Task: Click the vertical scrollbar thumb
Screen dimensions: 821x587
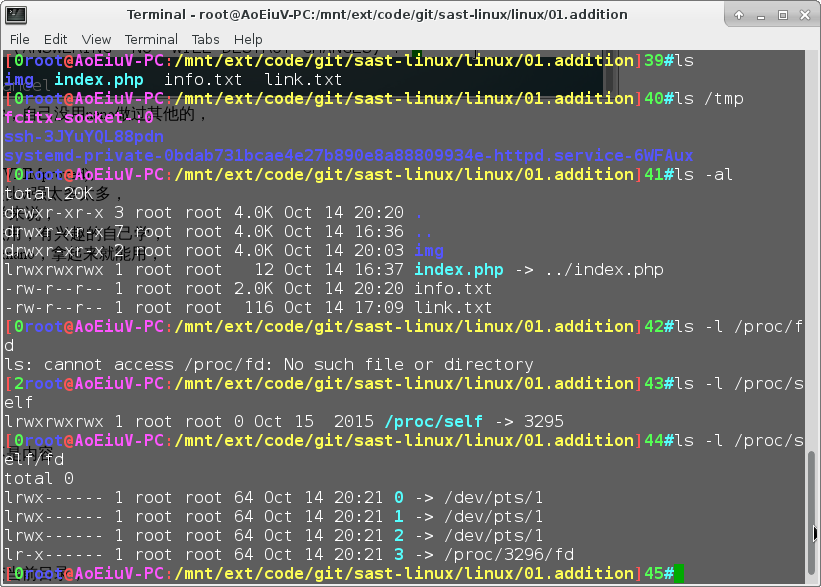Action: pyautogui.click(x=813, y=509)
